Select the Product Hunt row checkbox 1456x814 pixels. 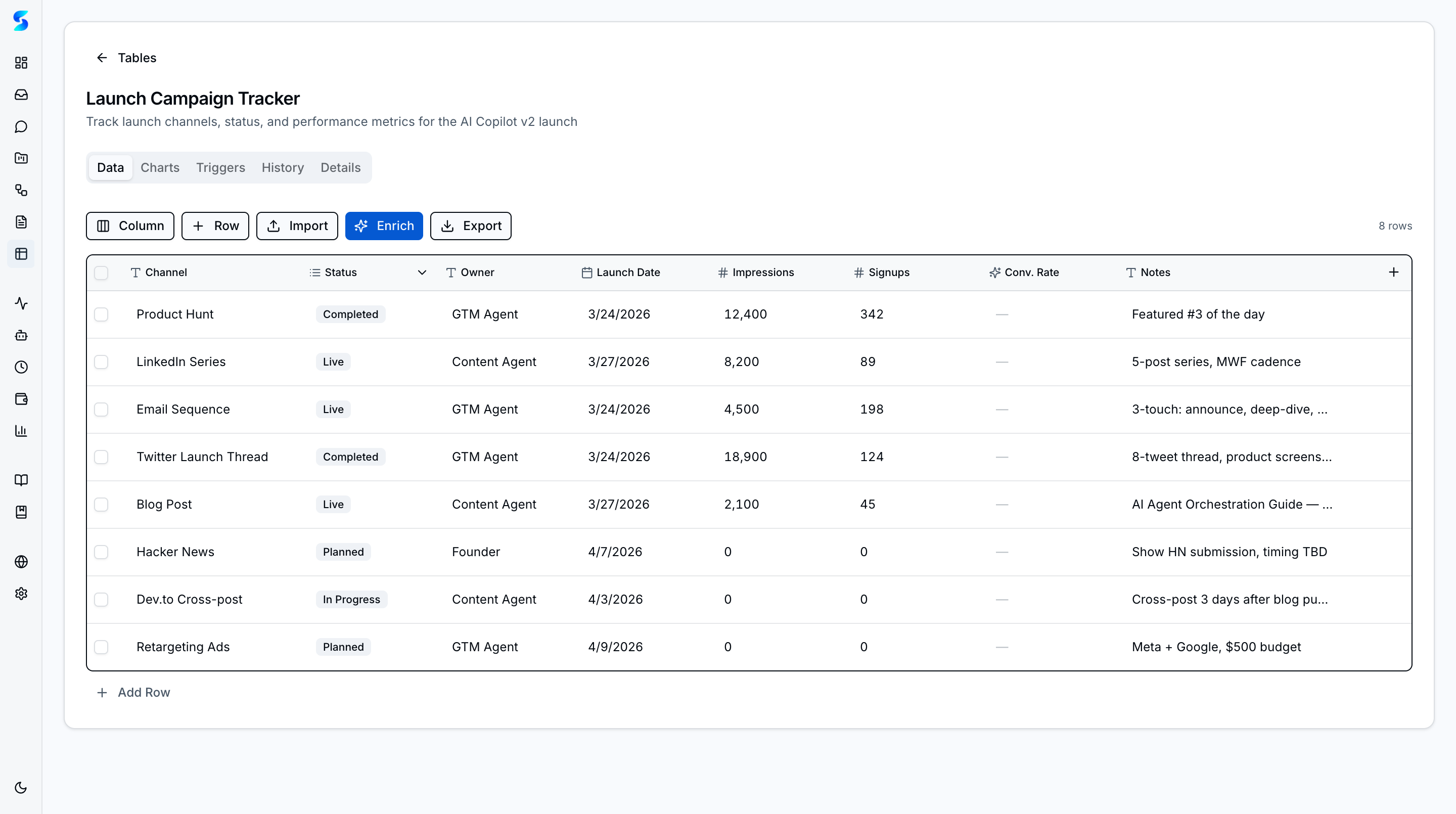coord(101,314)
